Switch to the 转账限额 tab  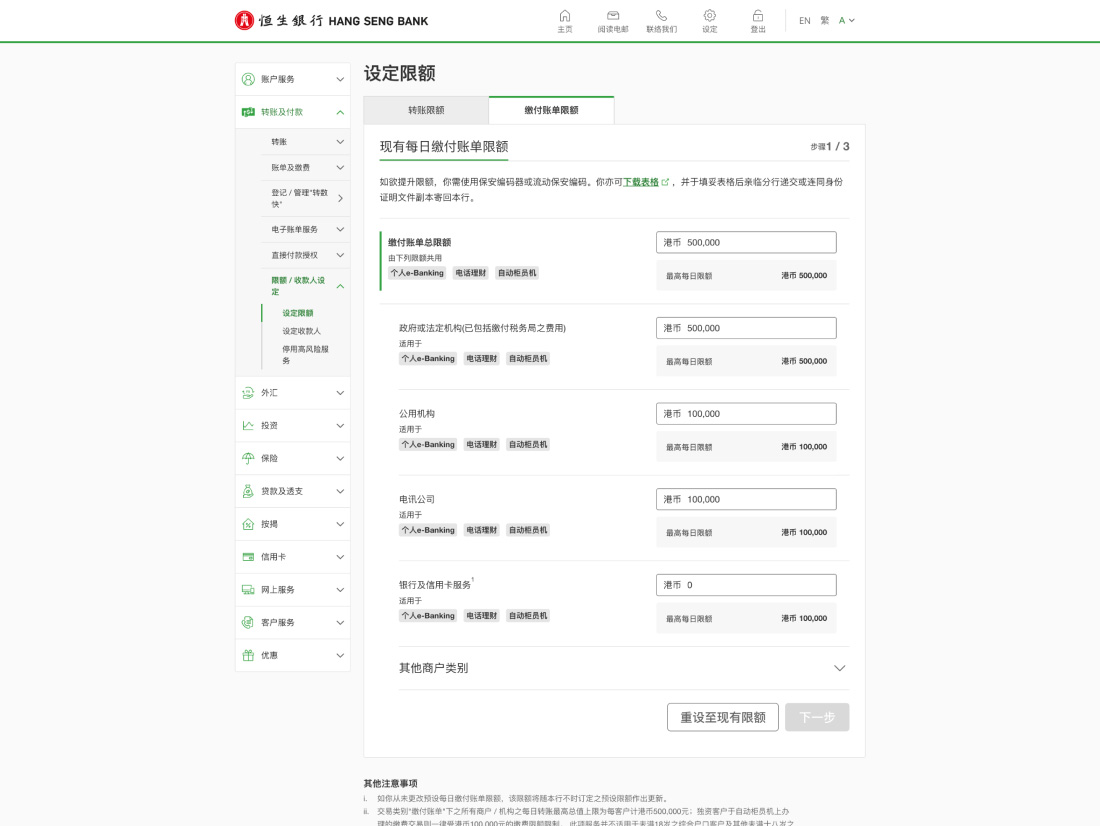pyautogui.click(x=426, y=110)
